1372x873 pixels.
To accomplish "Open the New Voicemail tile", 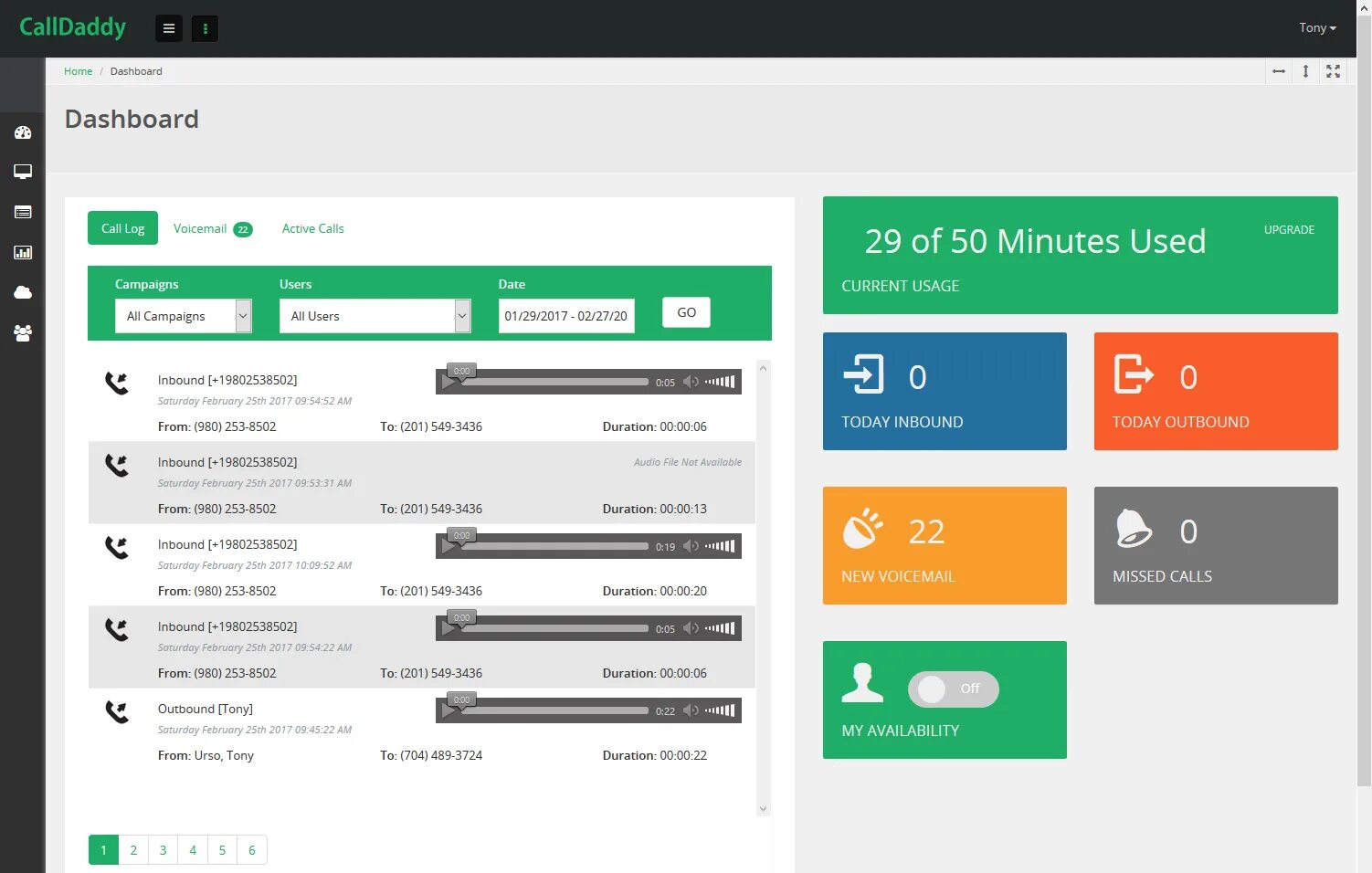I will (x=945, y=545).
